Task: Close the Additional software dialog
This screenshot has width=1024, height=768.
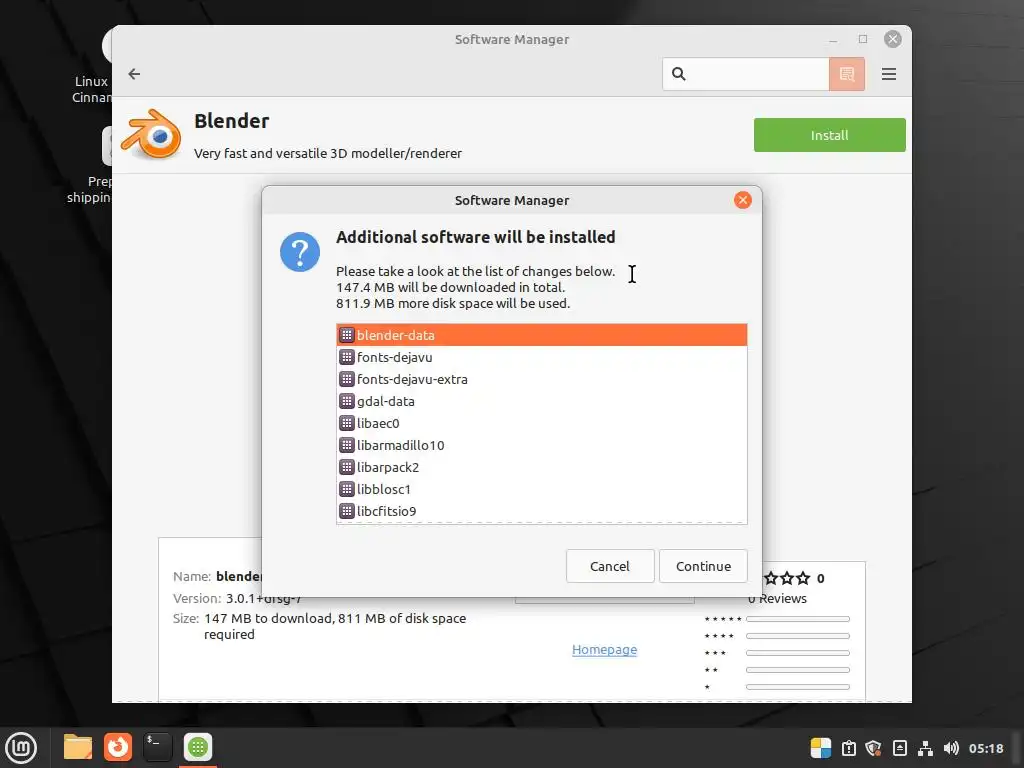Action: click(x=743, y=200)
